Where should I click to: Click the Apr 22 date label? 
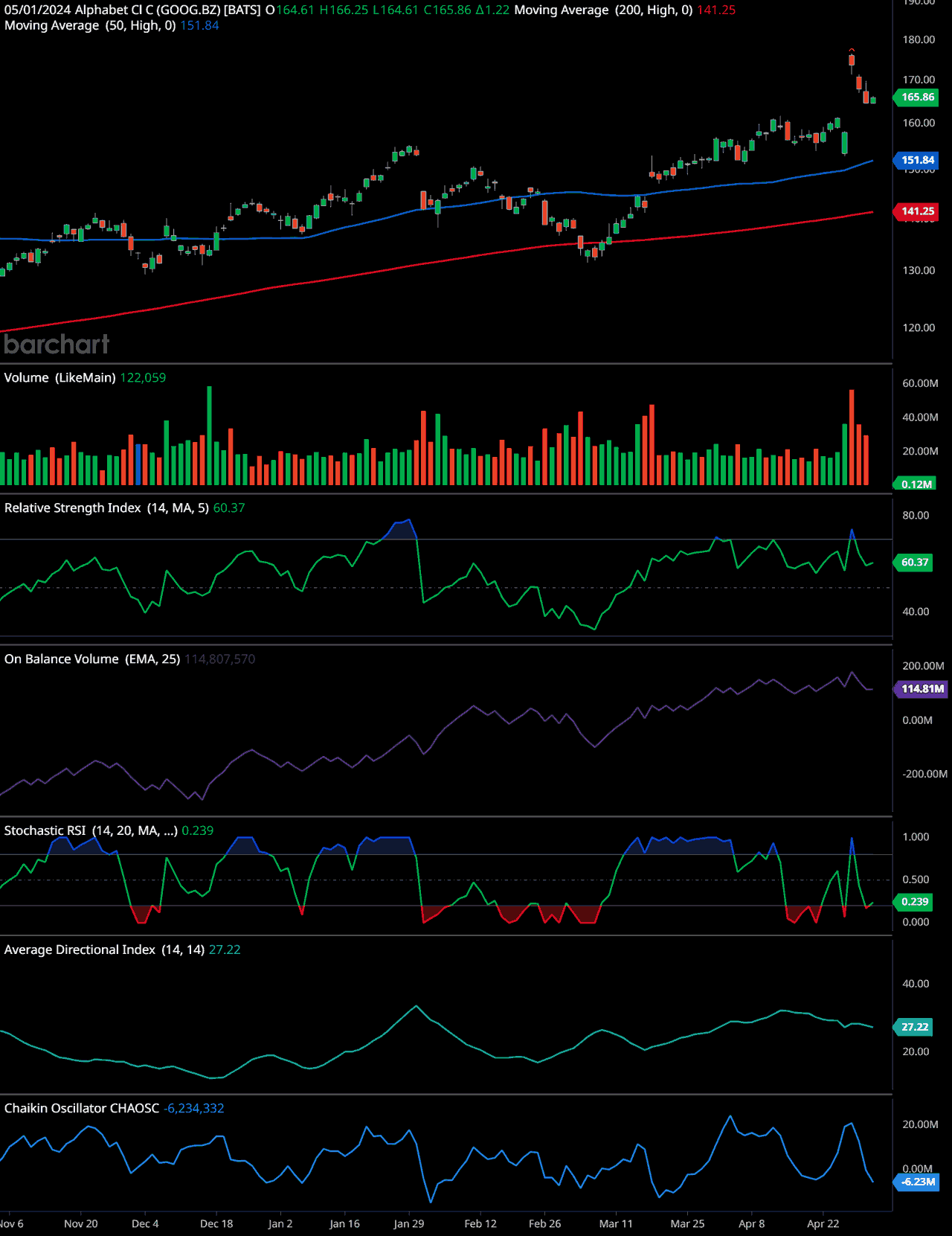point(823,1223)
